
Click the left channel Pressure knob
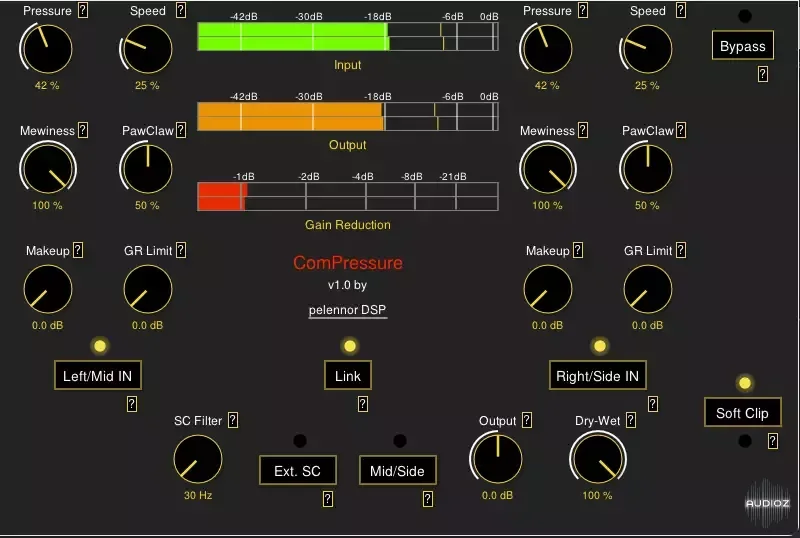pyautogui.click(x=47, y=49)
